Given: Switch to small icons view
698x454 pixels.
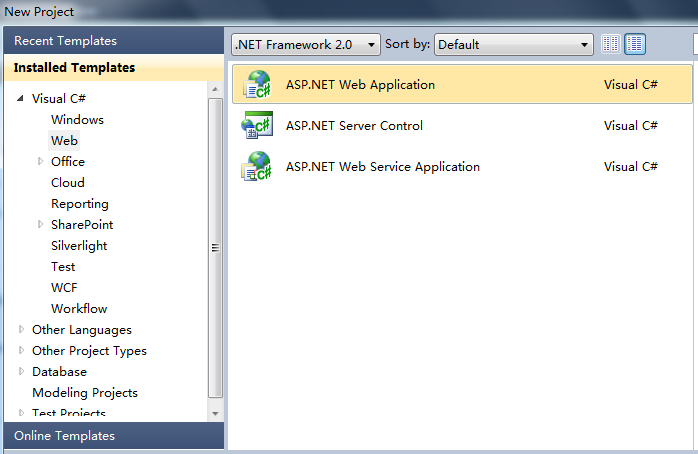Looking at the screenshot, I should point(611,44).
